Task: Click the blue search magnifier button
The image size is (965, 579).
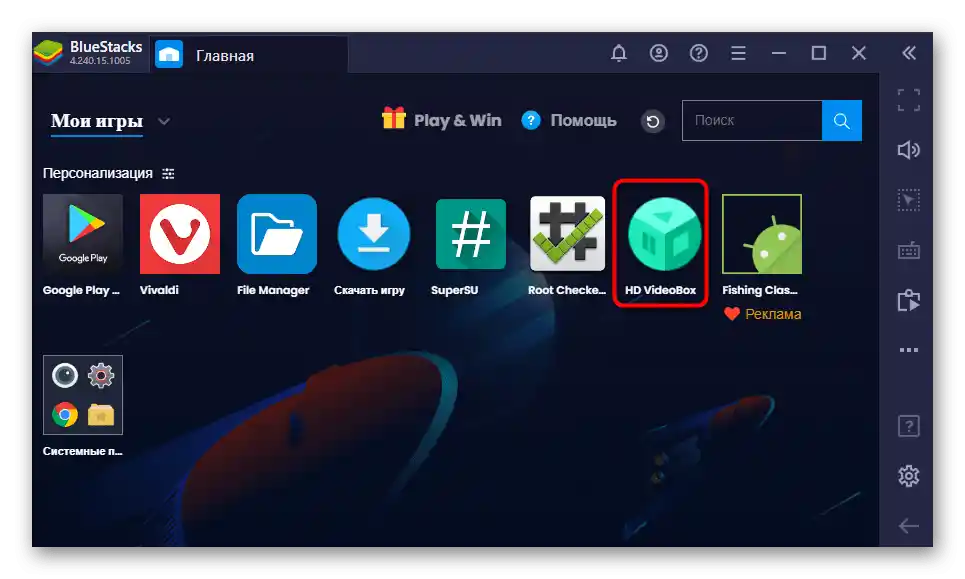Action: click(x=842, y=121)
